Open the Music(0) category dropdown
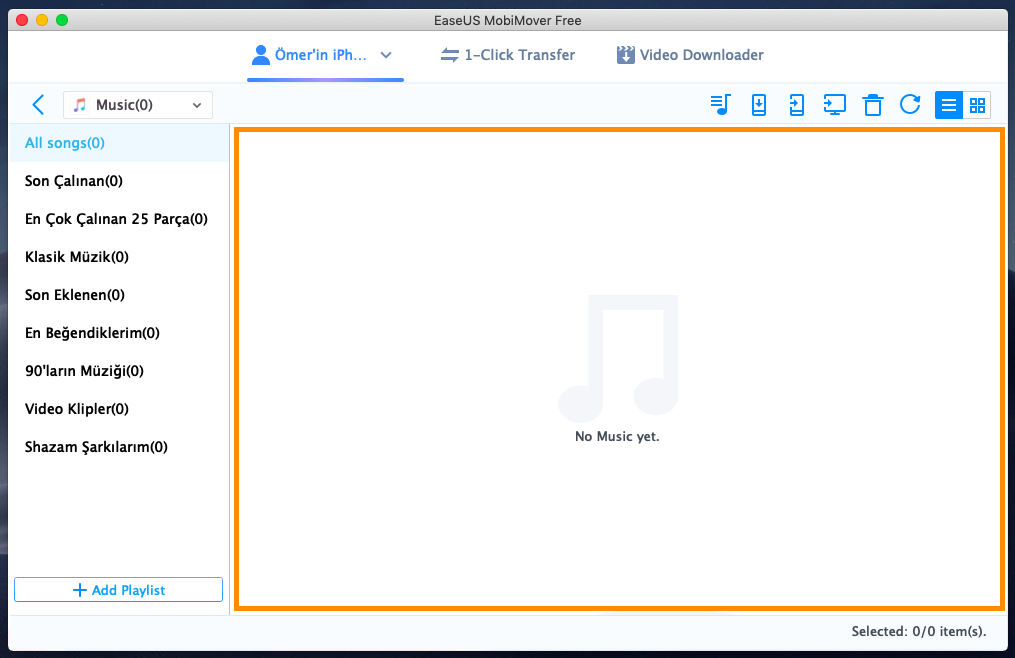Viewport: 1015px width, 658px height. pyautogui.click(x=138, y=105)
